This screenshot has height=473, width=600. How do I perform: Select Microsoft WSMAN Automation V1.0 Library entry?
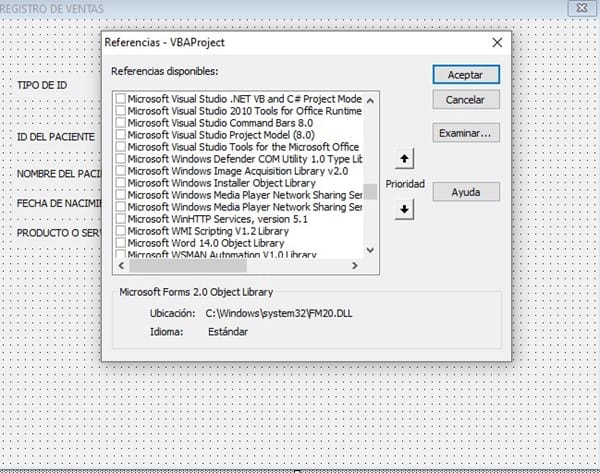tap(222, 254)
